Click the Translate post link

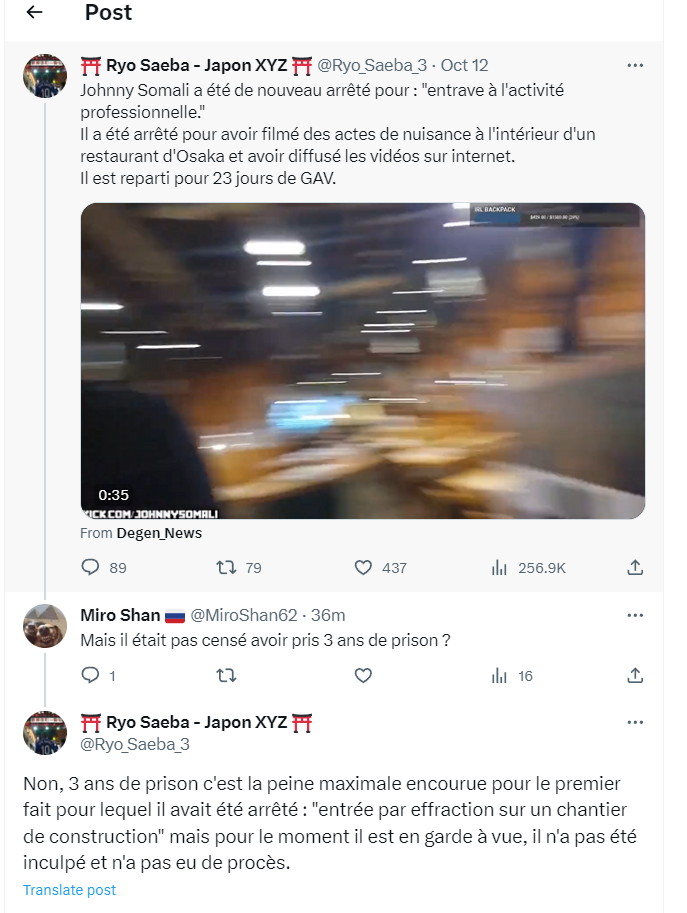coord(69,890)
